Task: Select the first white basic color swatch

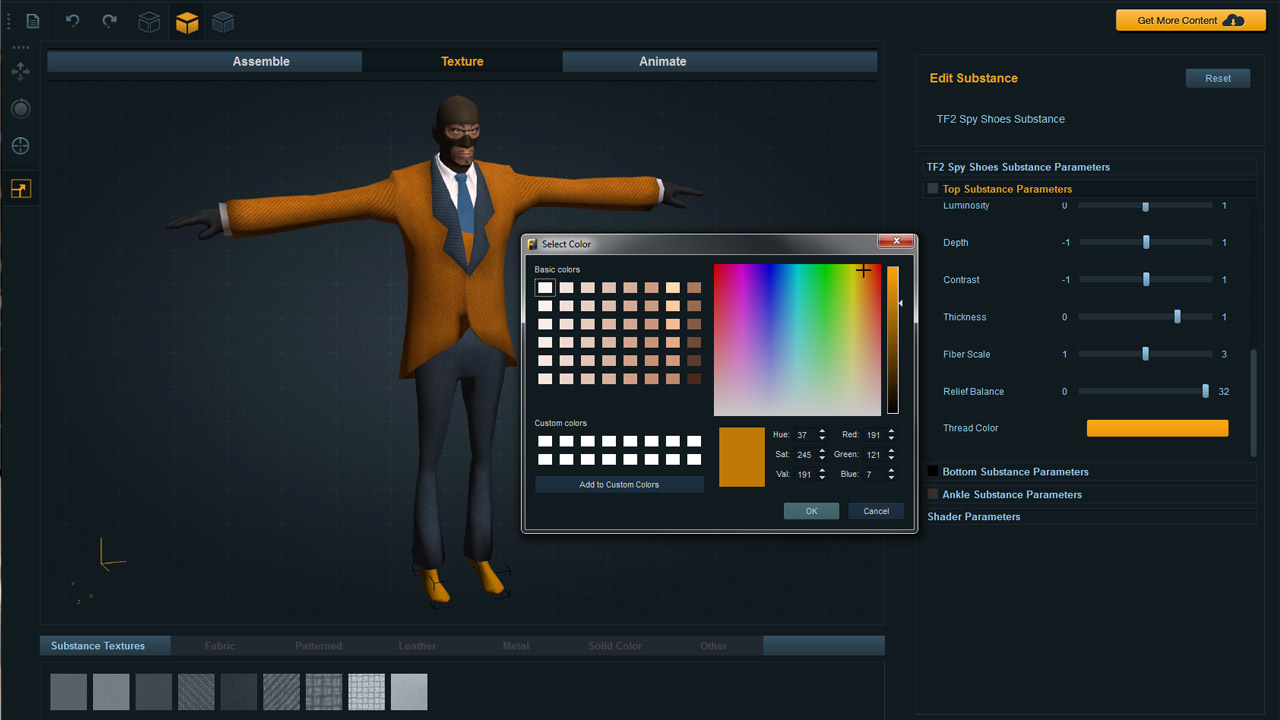Action: click(x=545, y=288)
